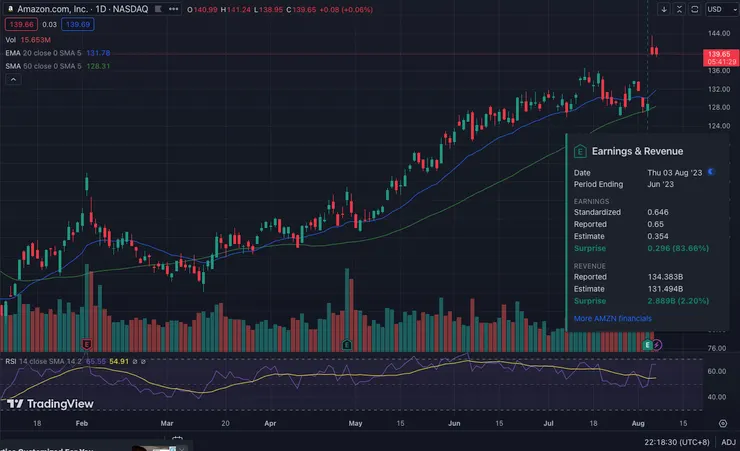The image size is (740, 451).
Task: Click the Vol indicator legend
Action: click(28, 40)
